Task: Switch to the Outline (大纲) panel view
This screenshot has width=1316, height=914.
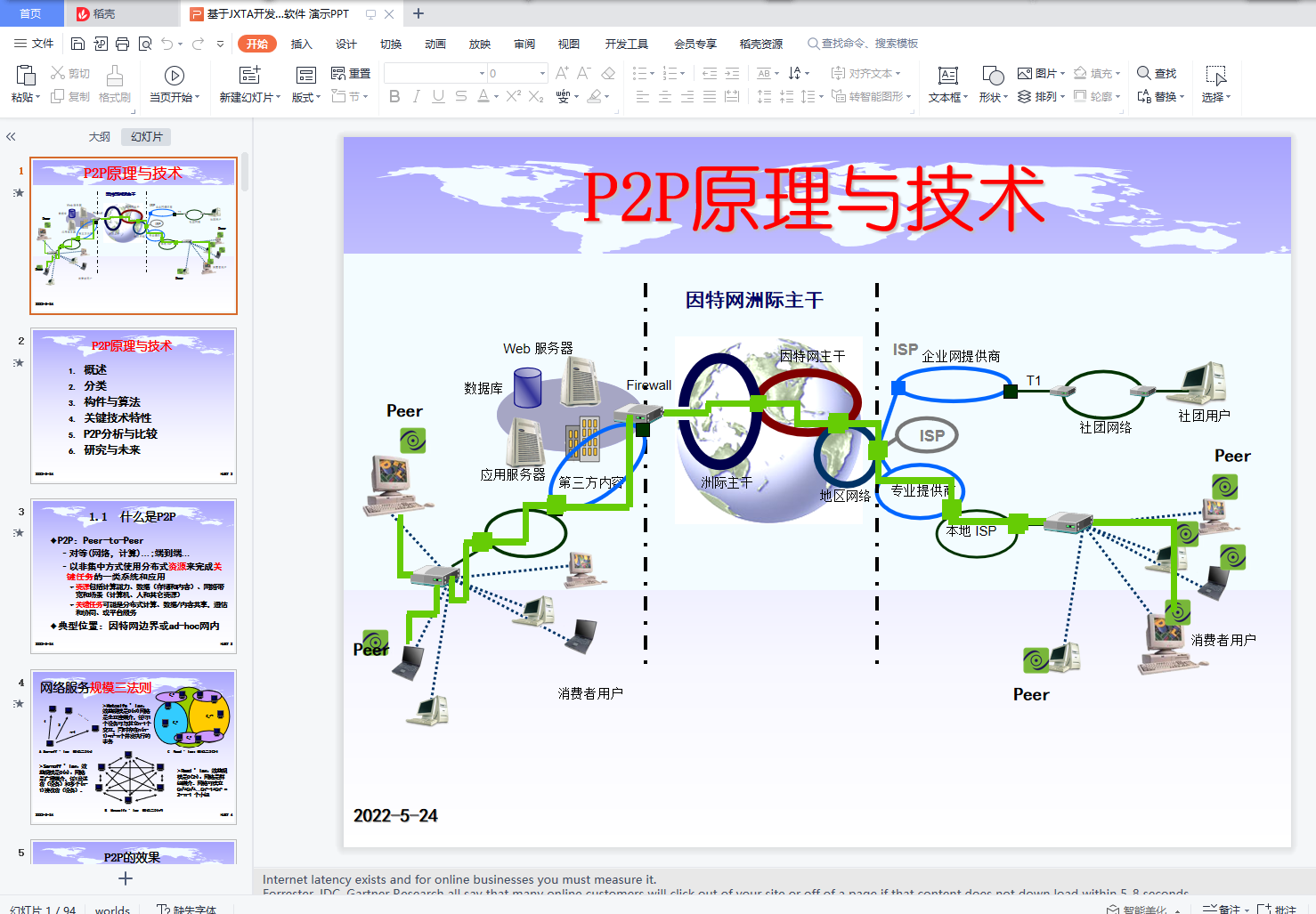Action: point(100,137)
